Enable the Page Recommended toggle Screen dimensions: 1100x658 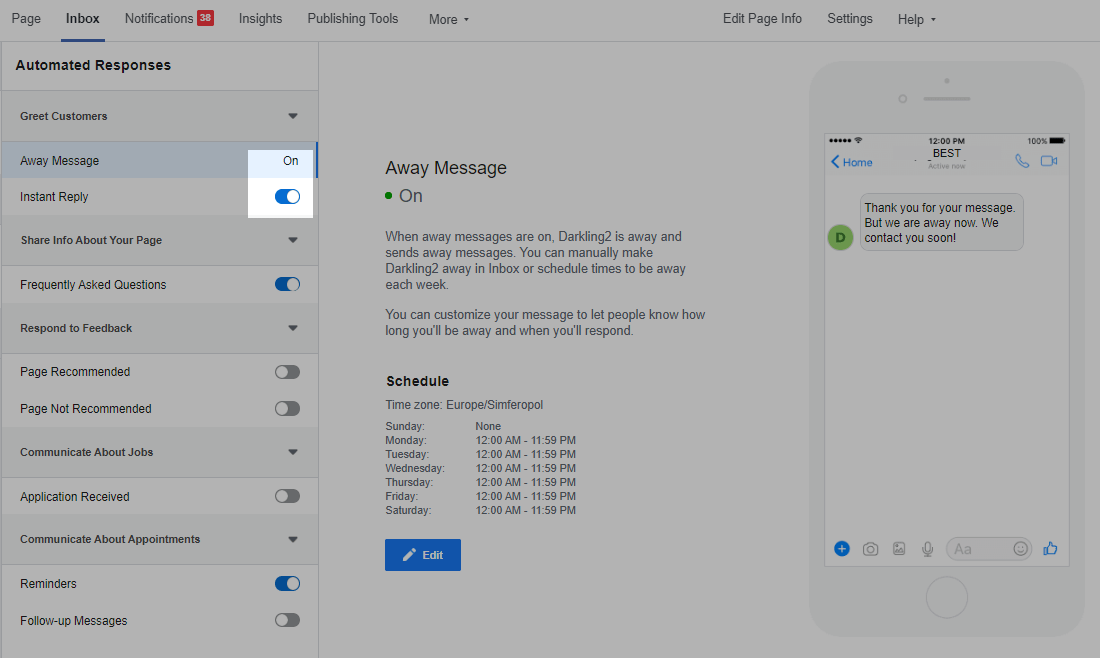tap(287, 372)
